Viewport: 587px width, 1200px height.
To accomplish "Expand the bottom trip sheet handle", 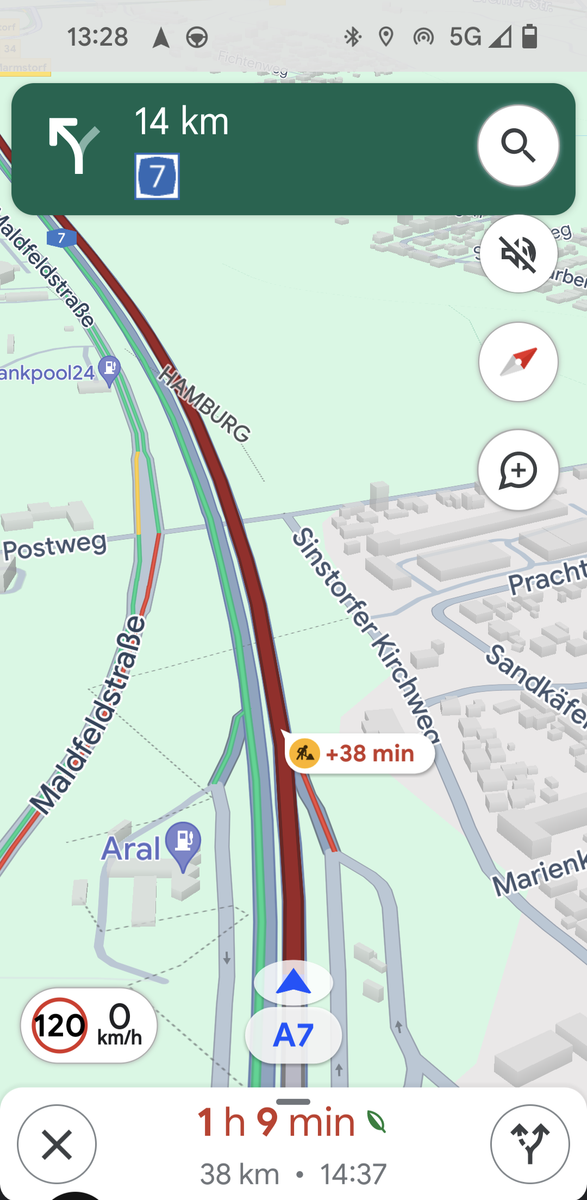I will pyautogui.click(x=293, y=1102).
